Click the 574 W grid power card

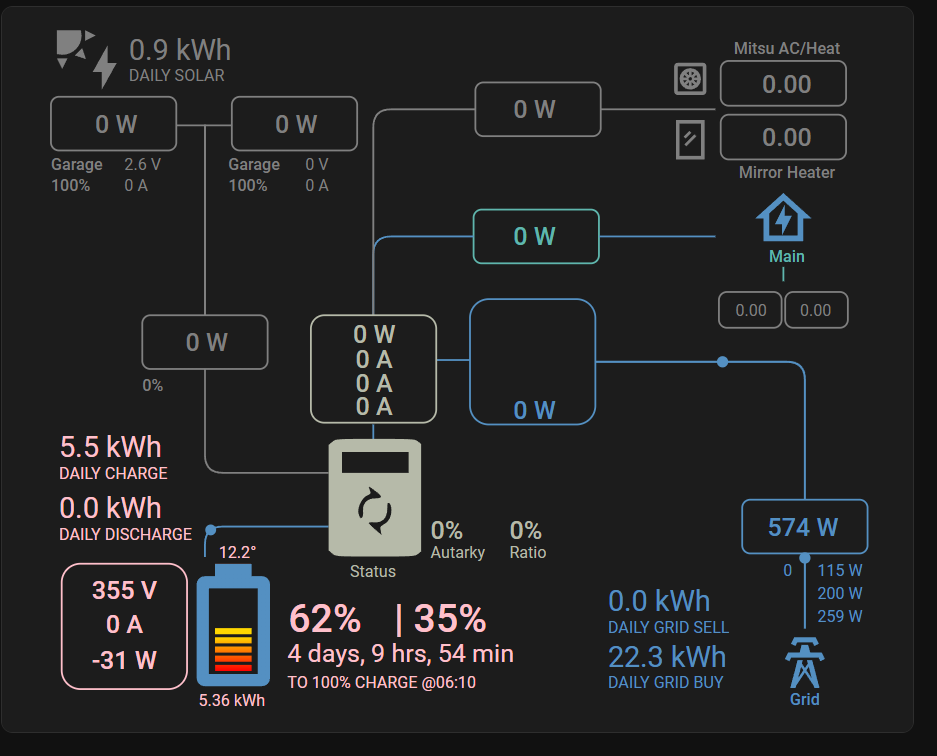[x=804, y=527]
